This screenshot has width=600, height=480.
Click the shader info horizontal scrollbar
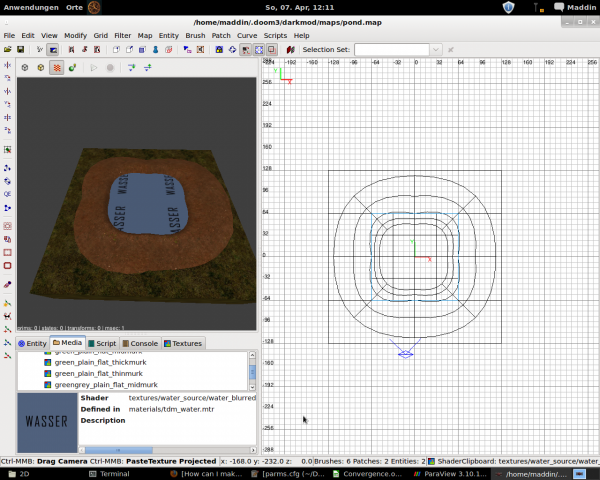tap(168, 450)
